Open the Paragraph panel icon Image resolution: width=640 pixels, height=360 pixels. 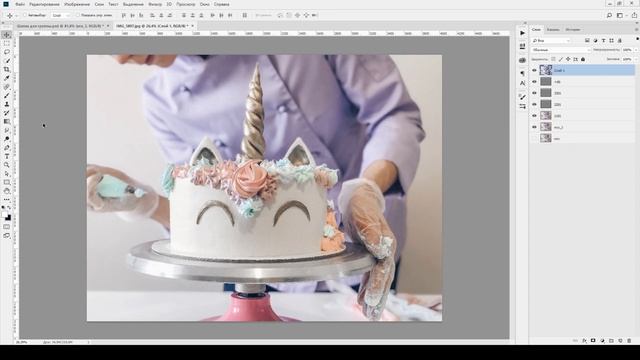(522, 73)
